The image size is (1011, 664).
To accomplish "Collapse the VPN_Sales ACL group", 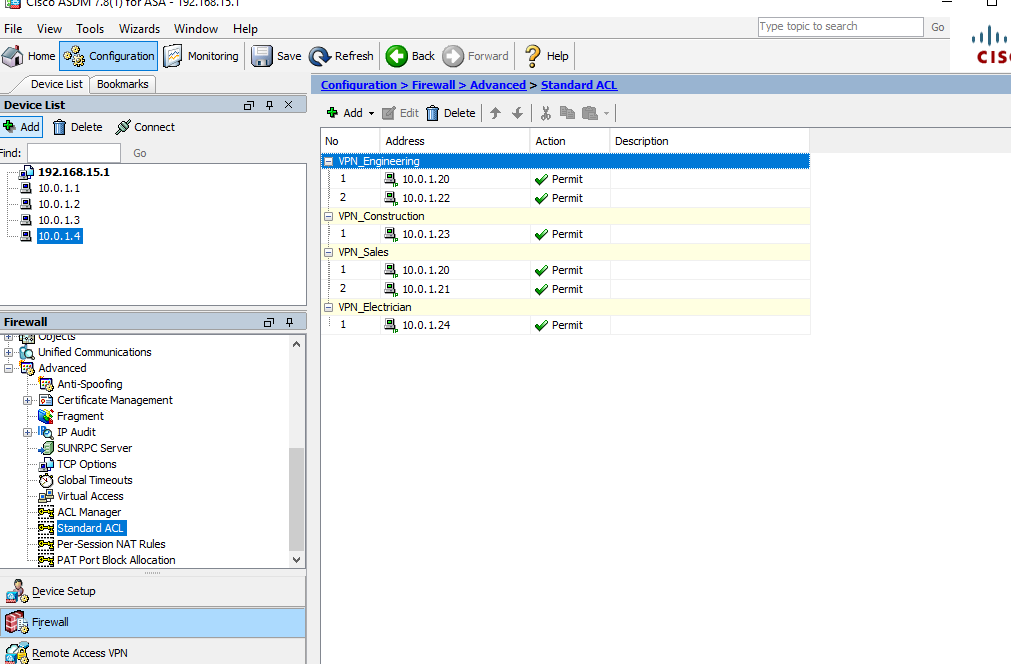I will click(x=329, y=252).
